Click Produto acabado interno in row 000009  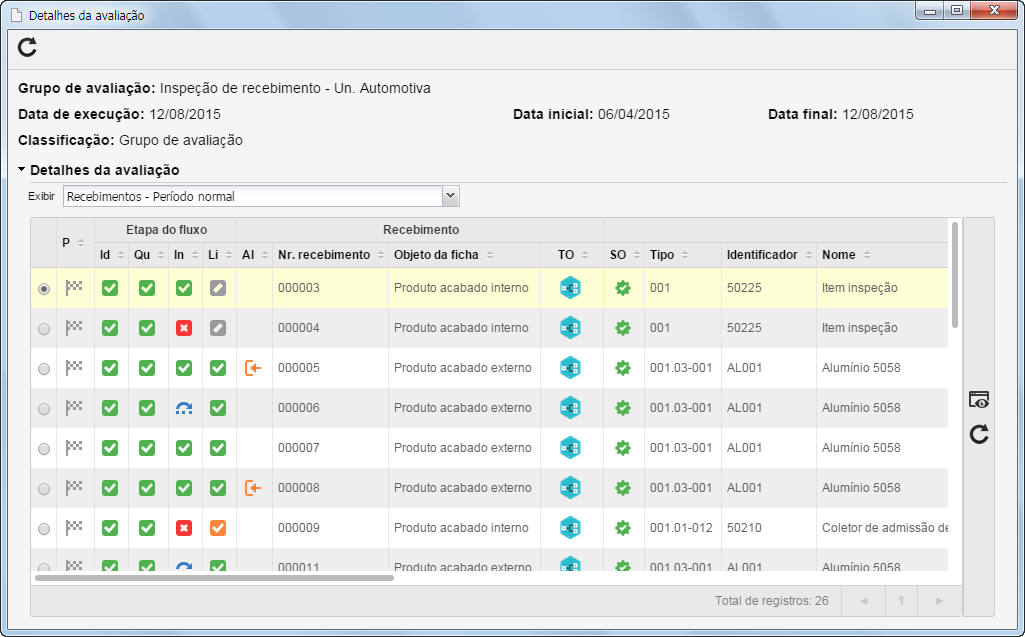pyautogui.click(x=461, y=528)
